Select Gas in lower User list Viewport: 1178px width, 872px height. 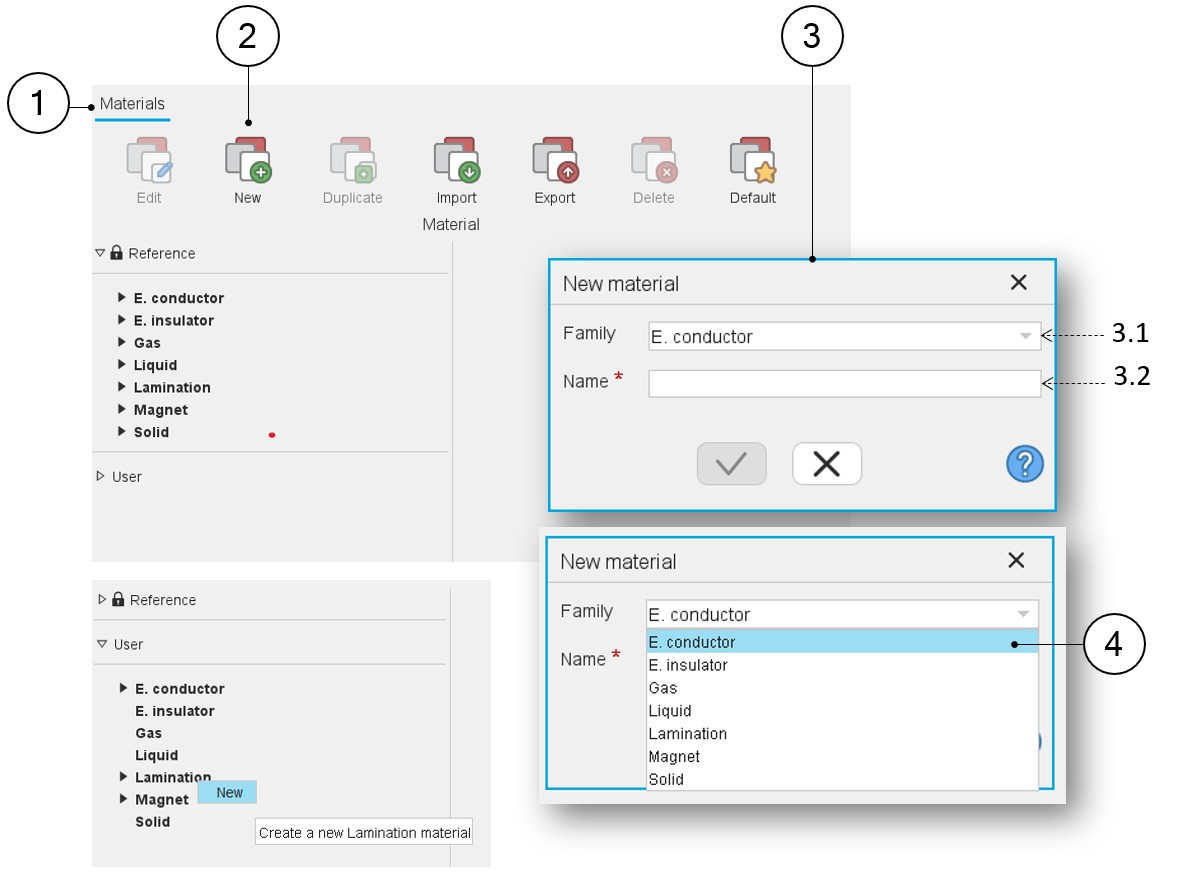point(149,733)
